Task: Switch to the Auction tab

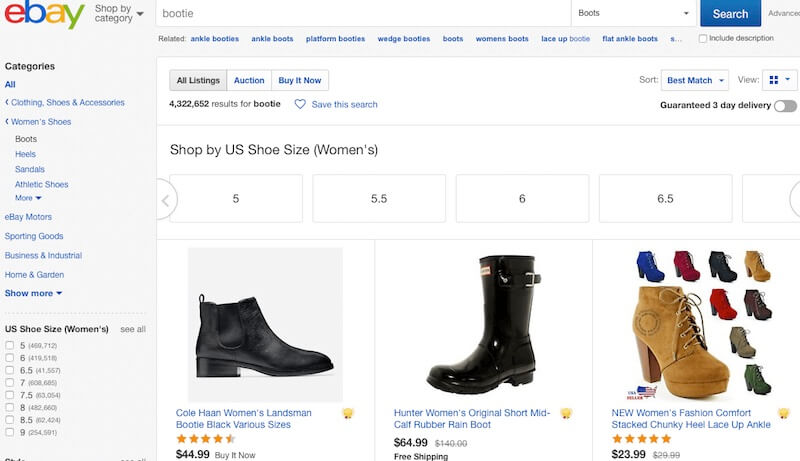Action: (249, 80)
